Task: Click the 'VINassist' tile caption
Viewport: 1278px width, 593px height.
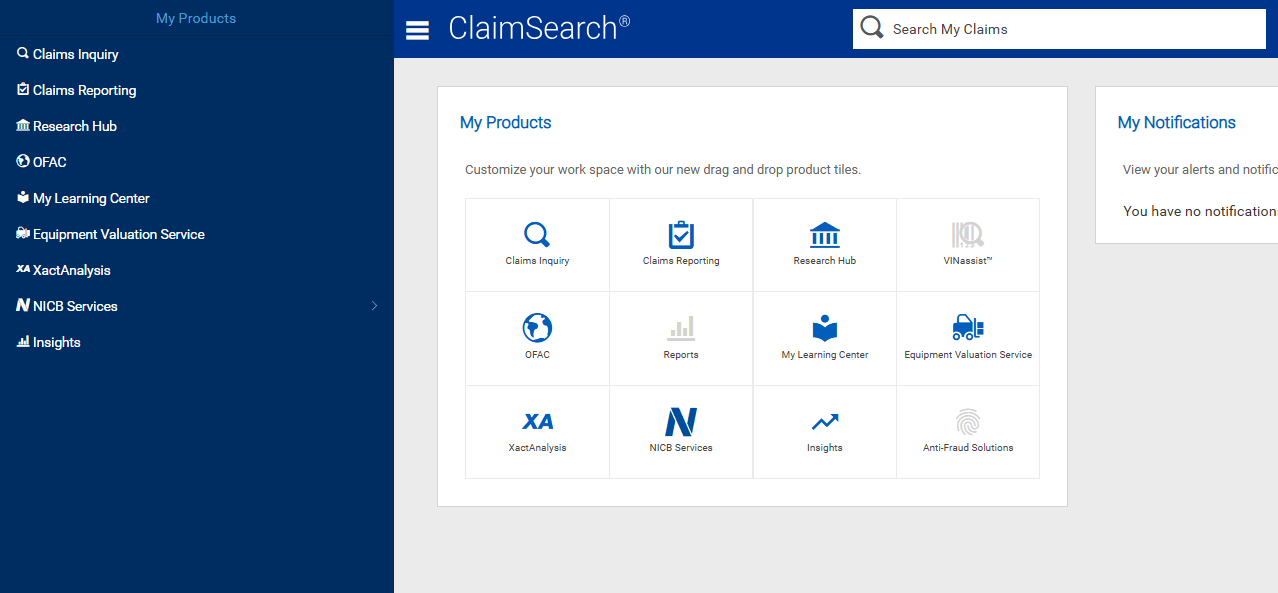Action: click(968, 261)
